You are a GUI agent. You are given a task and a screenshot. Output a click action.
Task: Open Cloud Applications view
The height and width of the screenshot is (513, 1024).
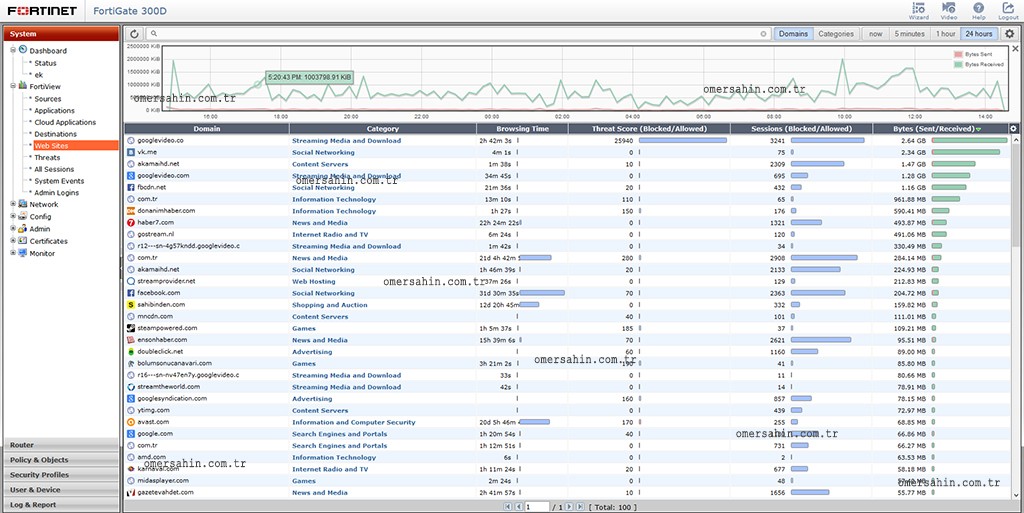pyautogui.click(x=65, y=122)
